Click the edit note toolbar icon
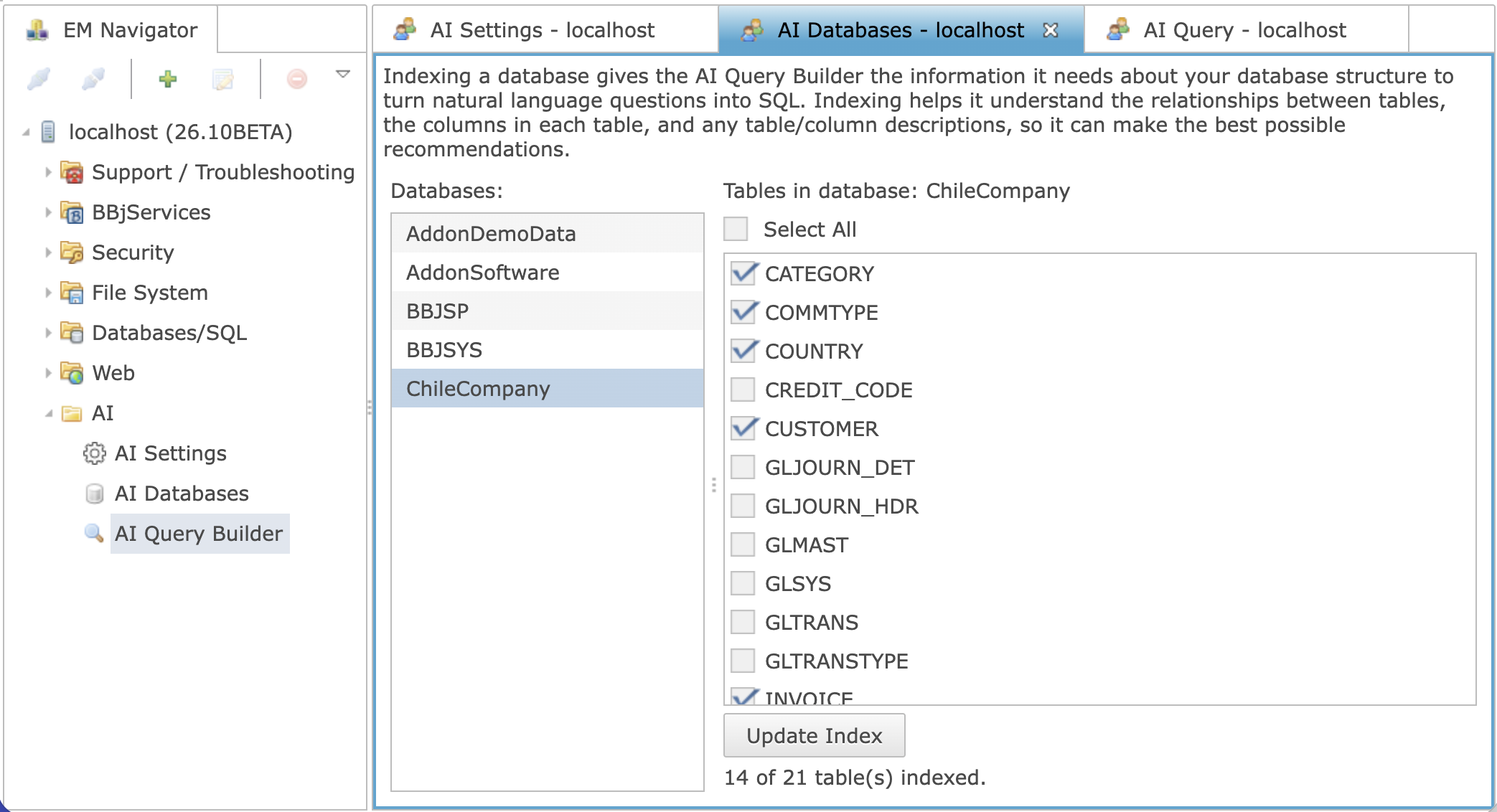1497x812 pixels. pos(223,78)
